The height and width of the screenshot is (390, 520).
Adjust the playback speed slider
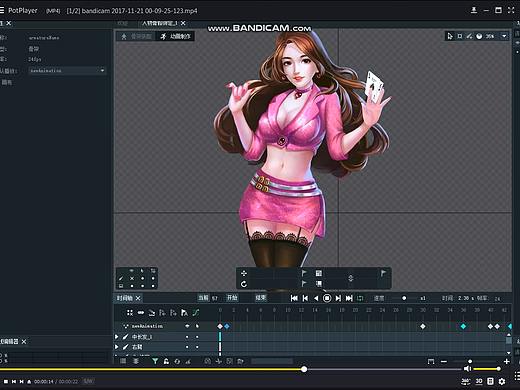pyautogui.click(x=404, y=298)
